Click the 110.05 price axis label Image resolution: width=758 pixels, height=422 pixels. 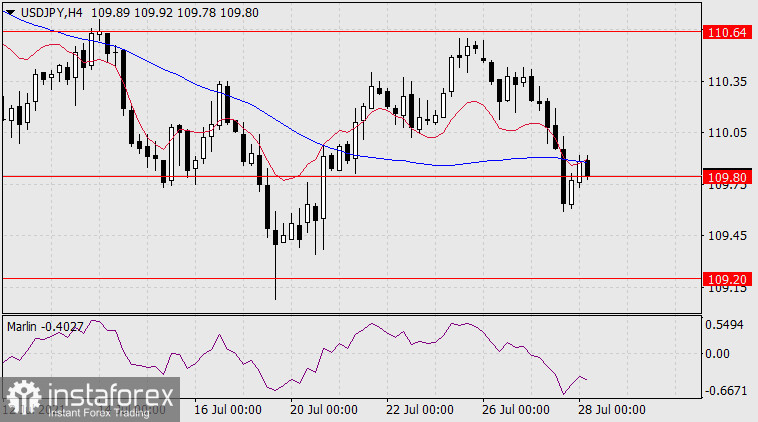pos(726,132)
